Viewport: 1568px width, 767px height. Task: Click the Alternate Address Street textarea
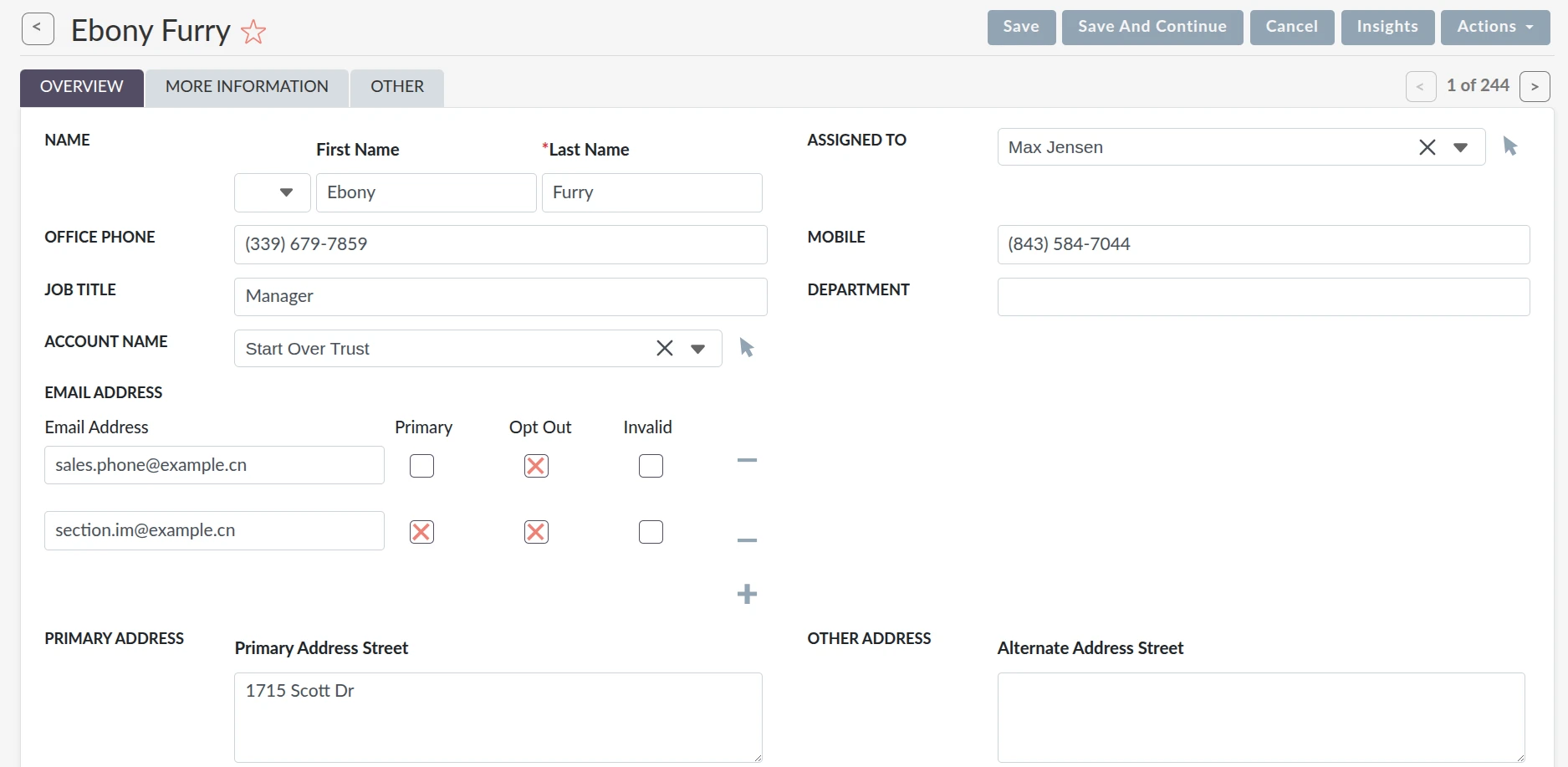(x=1261, y=718)
